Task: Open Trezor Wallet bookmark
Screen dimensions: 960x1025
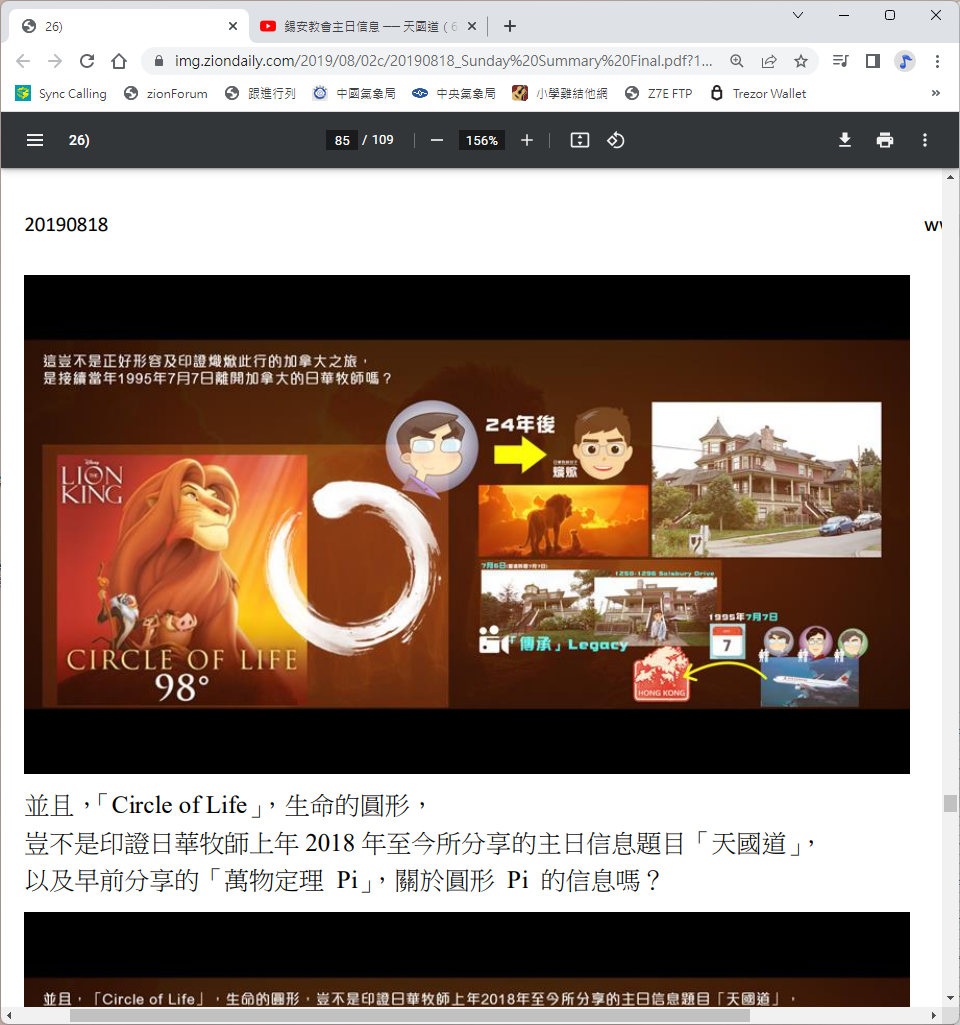Action: (758, 93)
